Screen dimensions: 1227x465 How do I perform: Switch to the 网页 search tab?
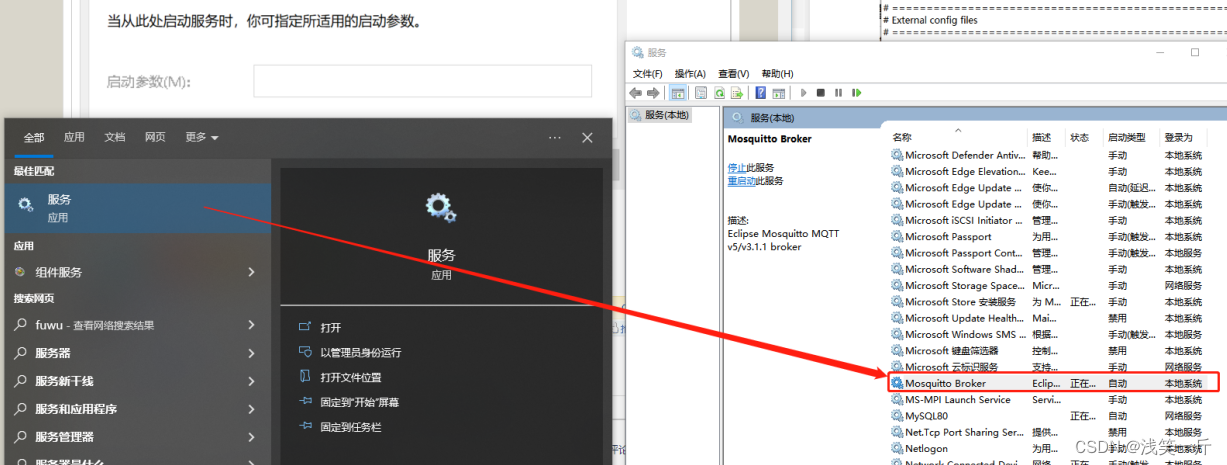[x=155, y=137]
